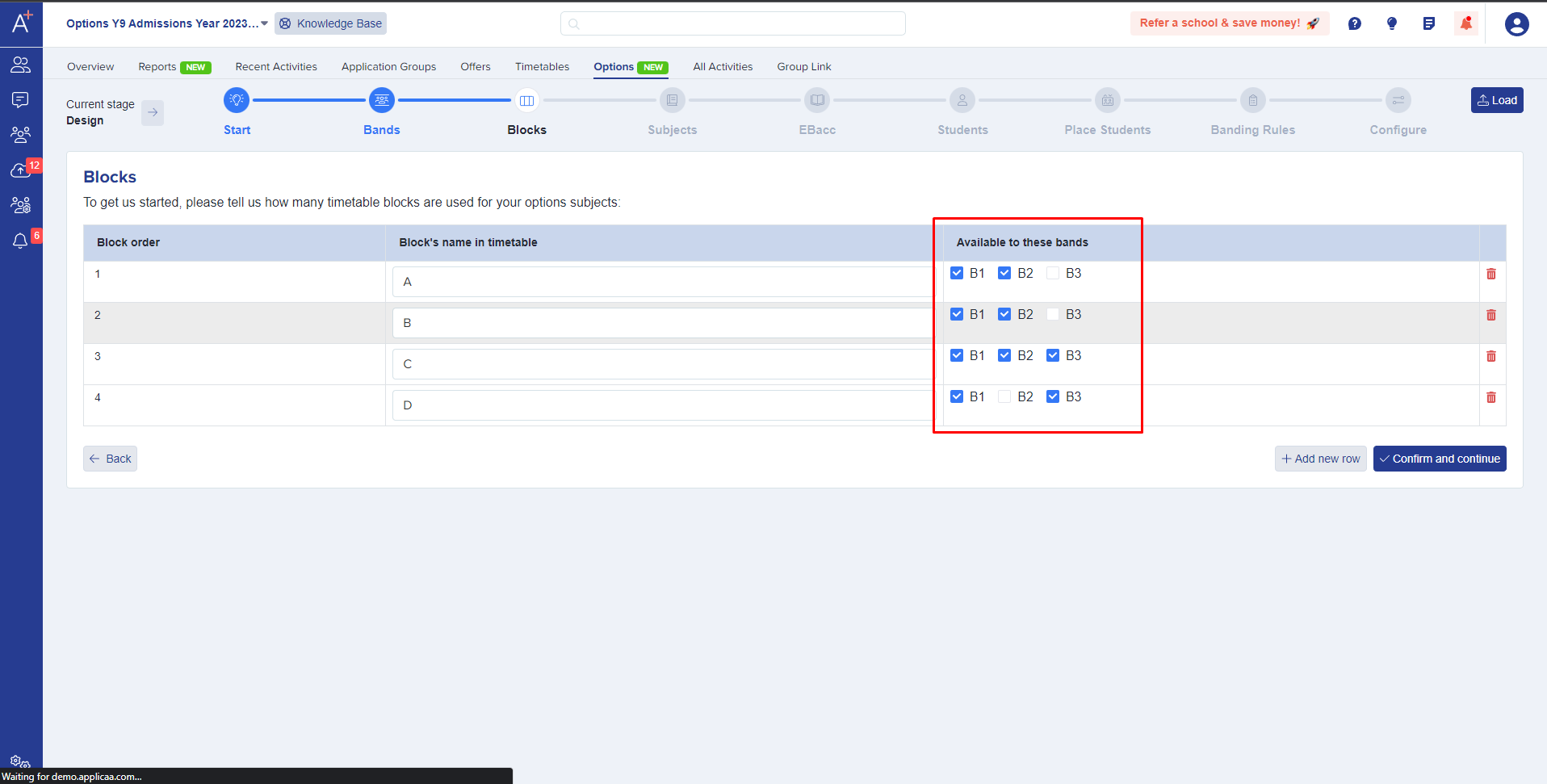Go to the Start step icon
The height and width of the screenshot is (784, 1547).
point(237,100)
